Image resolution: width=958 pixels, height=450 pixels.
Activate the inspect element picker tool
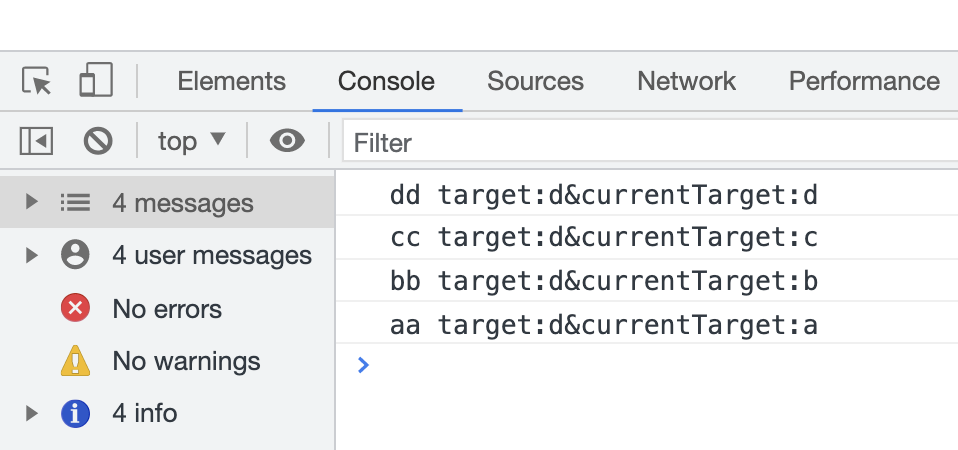[x=36, y=81]
